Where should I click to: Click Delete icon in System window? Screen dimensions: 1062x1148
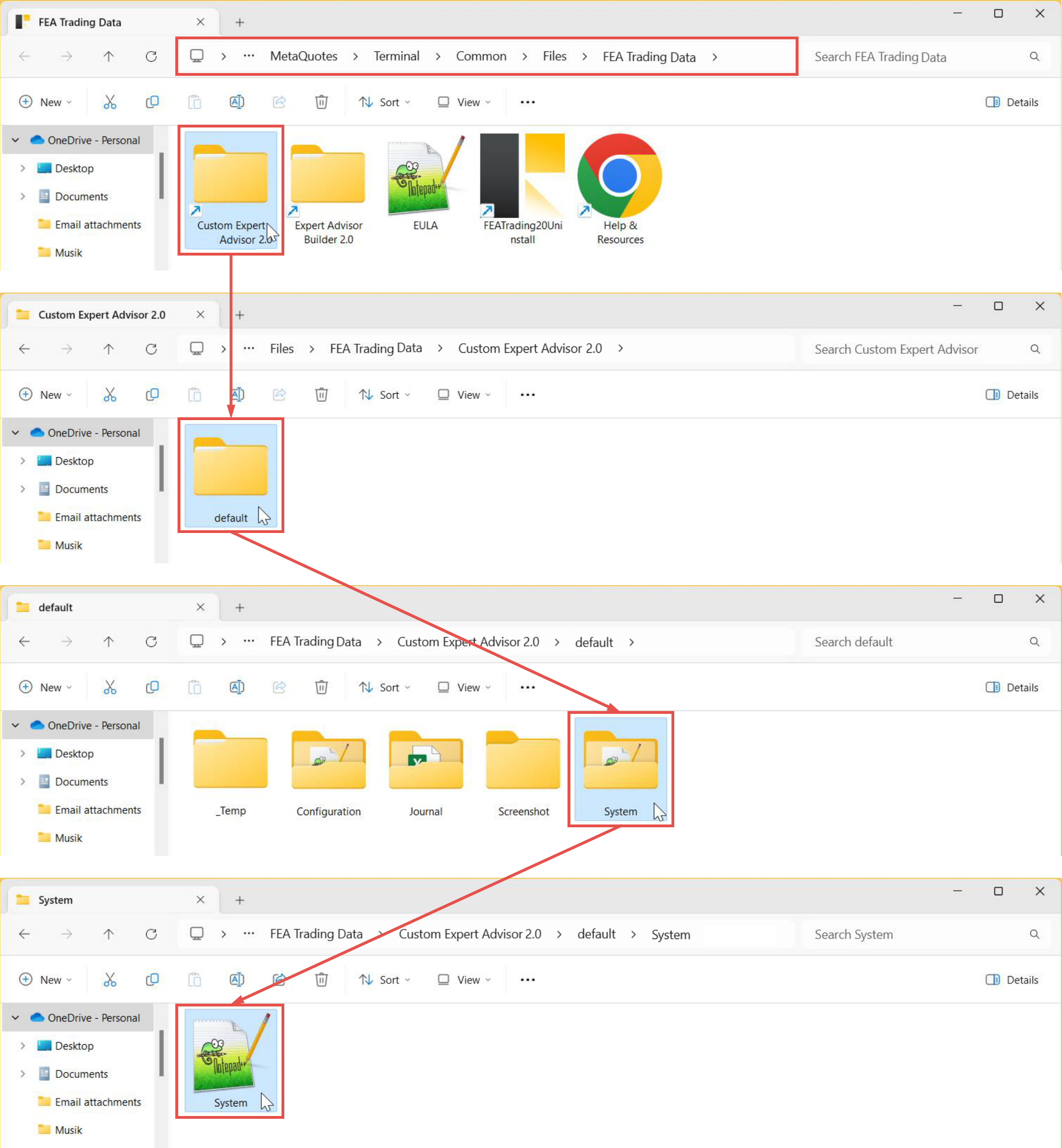pos(321,979)
